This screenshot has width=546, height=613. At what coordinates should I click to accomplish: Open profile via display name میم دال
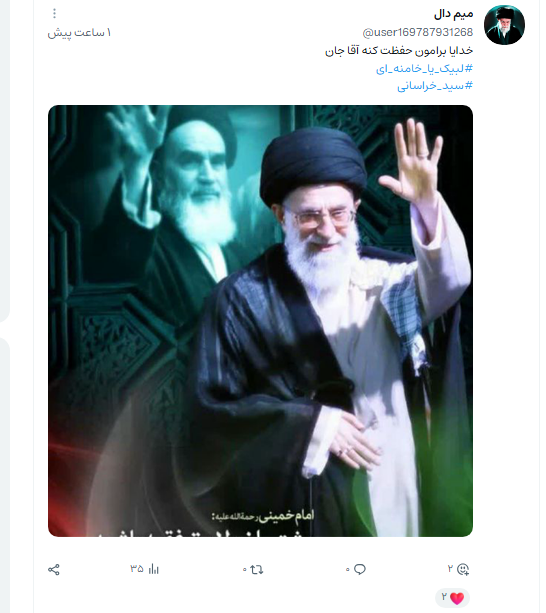tap(454, 14)
